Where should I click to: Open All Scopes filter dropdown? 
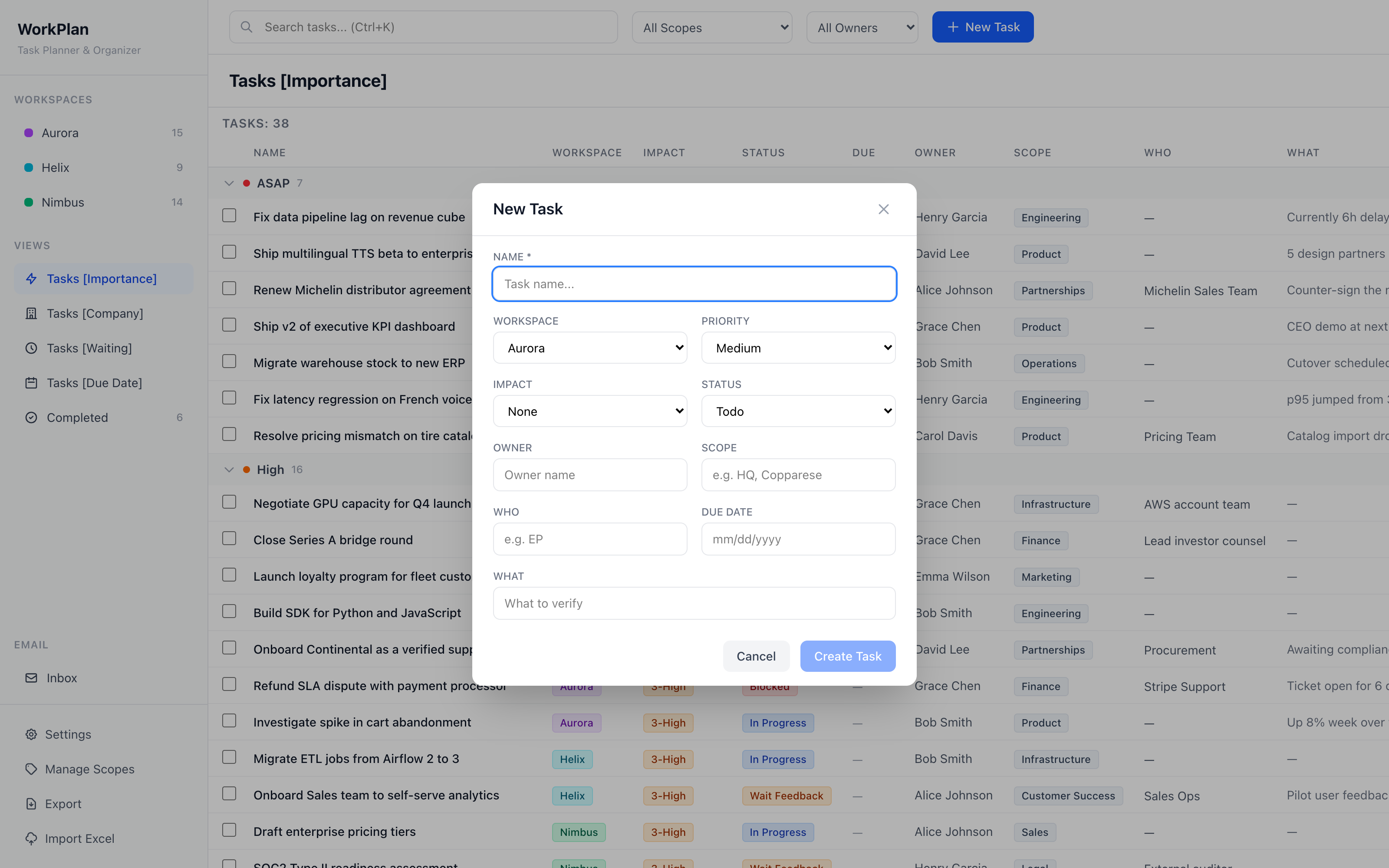pyautogui.click(x=712, y=27)
